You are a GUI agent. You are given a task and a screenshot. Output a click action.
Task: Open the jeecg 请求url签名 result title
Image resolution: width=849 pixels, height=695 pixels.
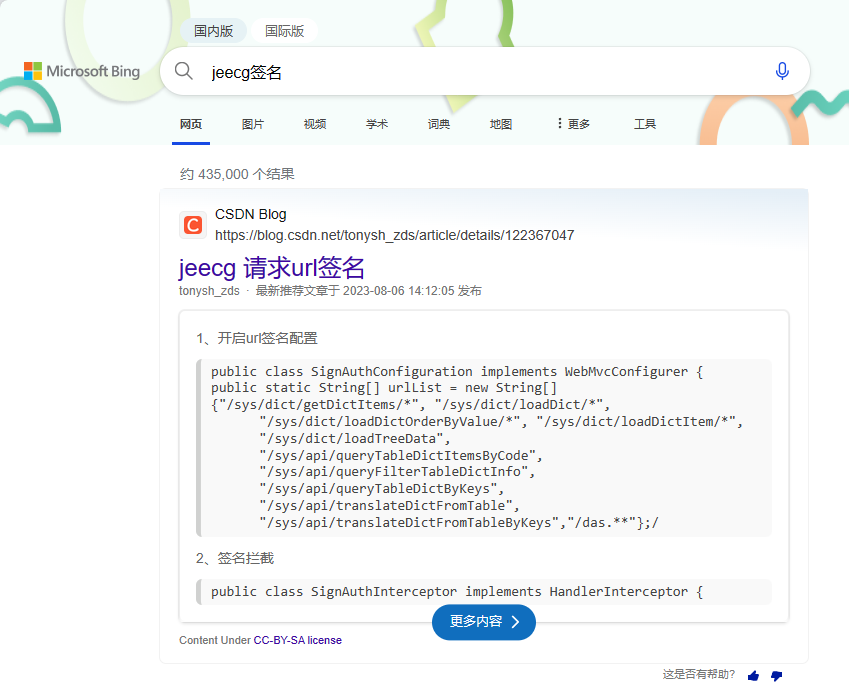(x=272, y=268)
